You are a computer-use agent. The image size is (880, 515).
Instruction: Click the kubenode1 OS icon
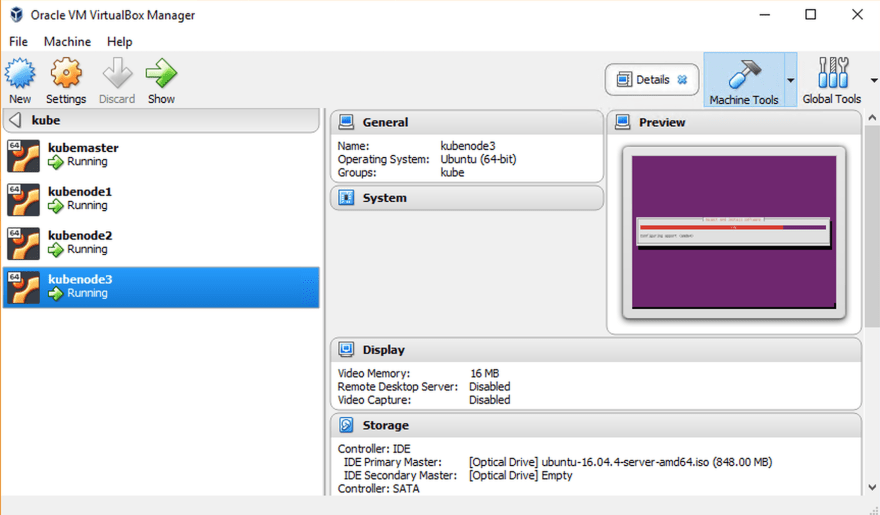24,199
